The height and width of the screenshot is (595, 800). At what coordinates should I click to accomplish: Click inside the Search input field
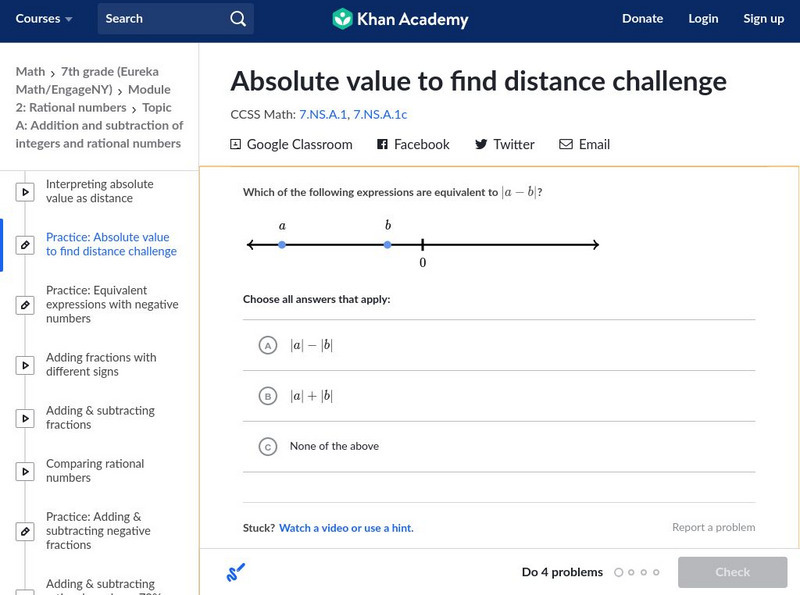tap(160, 19)
